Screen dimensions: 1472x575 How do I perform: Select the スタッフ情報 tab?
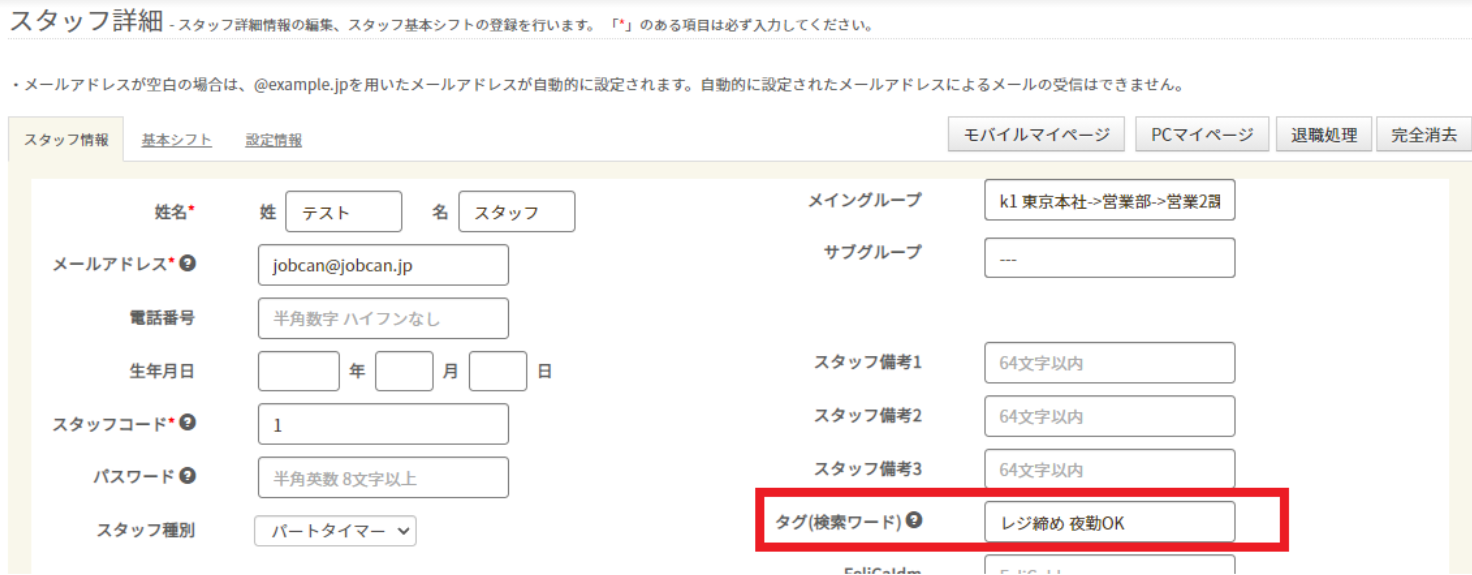[66, 140]
